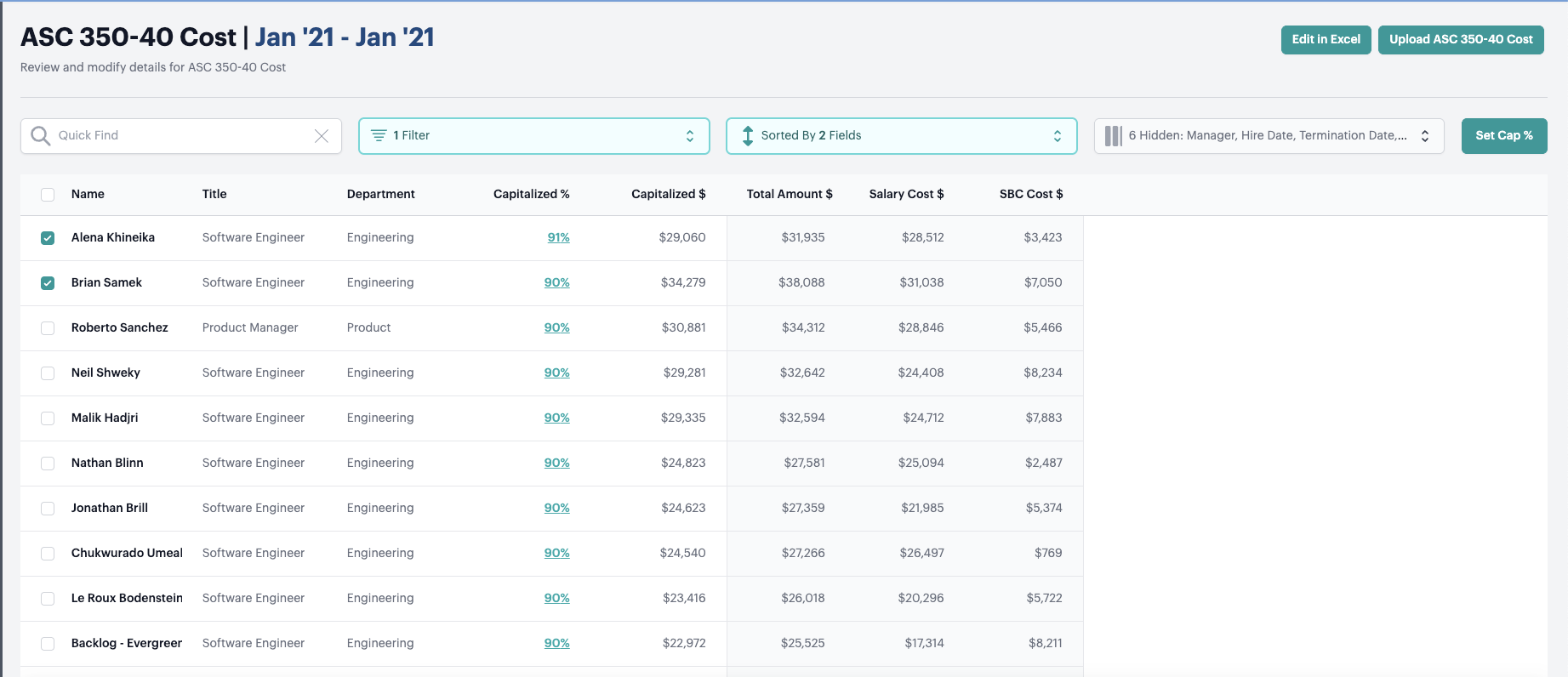Check the Roberto Sanchez row checkbox
Screen dimensions: 1568x677
click(x=48, y=328)
